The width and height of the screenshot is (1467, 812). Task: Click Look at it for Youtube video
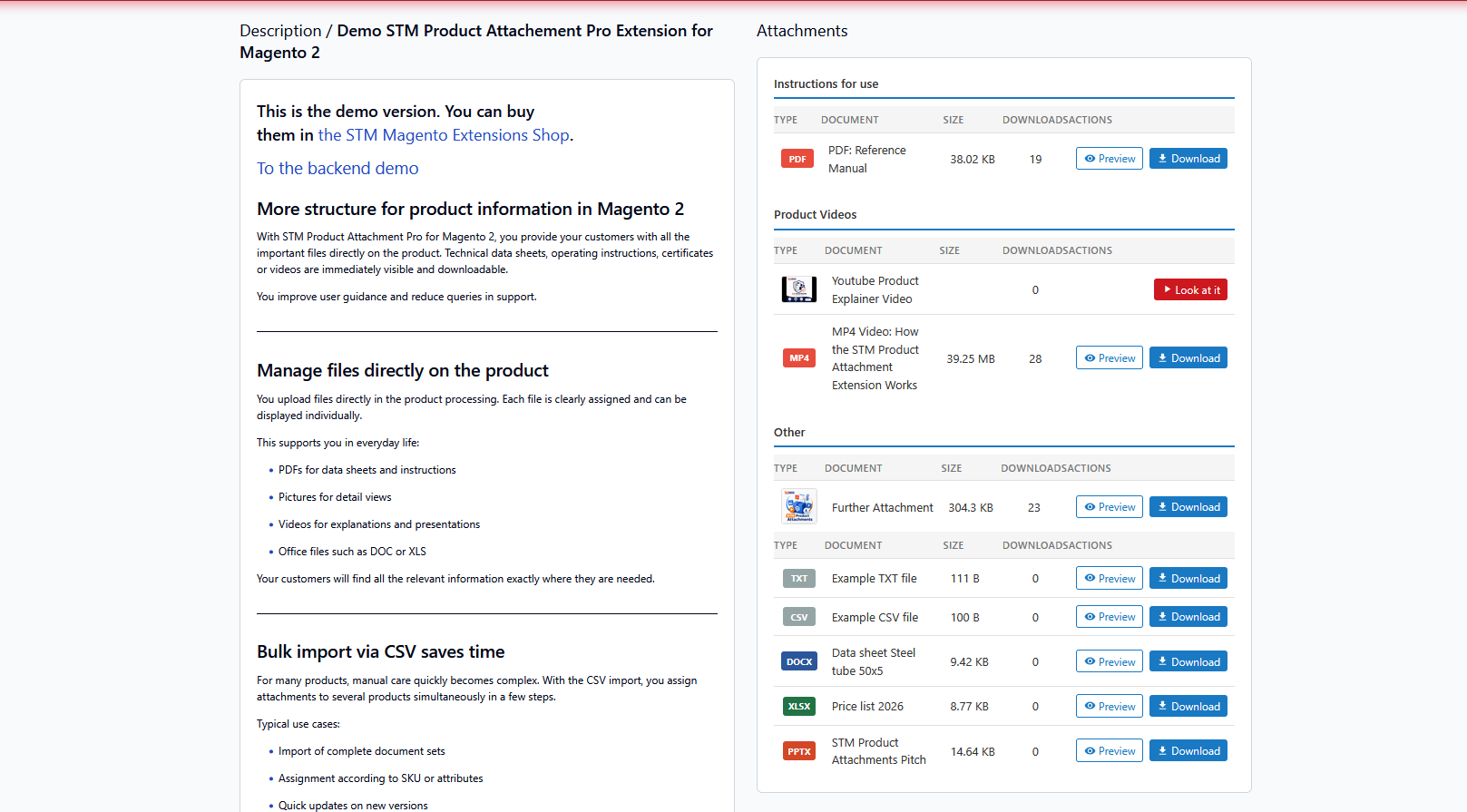tap(1190, 289)
